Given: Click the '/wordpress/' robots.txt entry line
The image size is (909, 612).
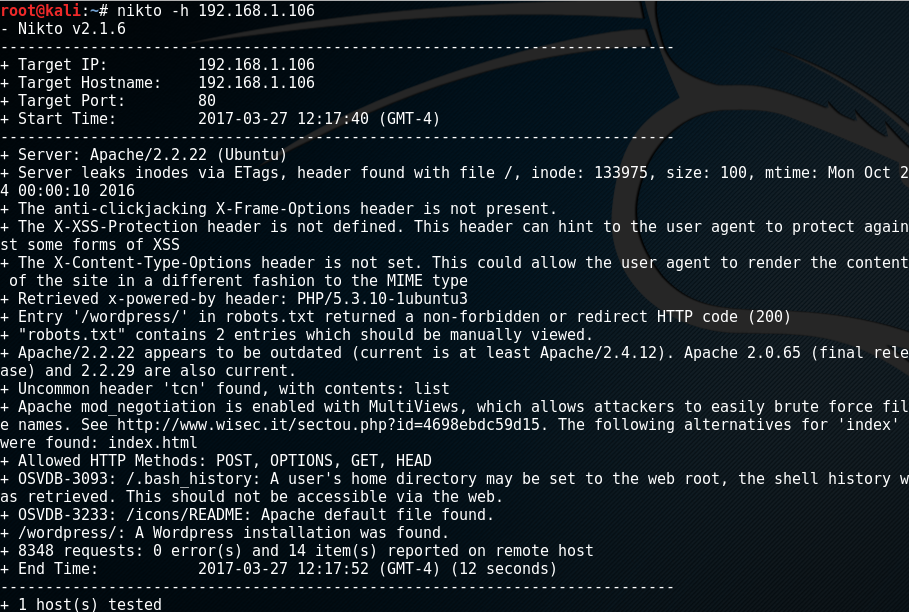Looking at the screenshot, I should [396, 316].
